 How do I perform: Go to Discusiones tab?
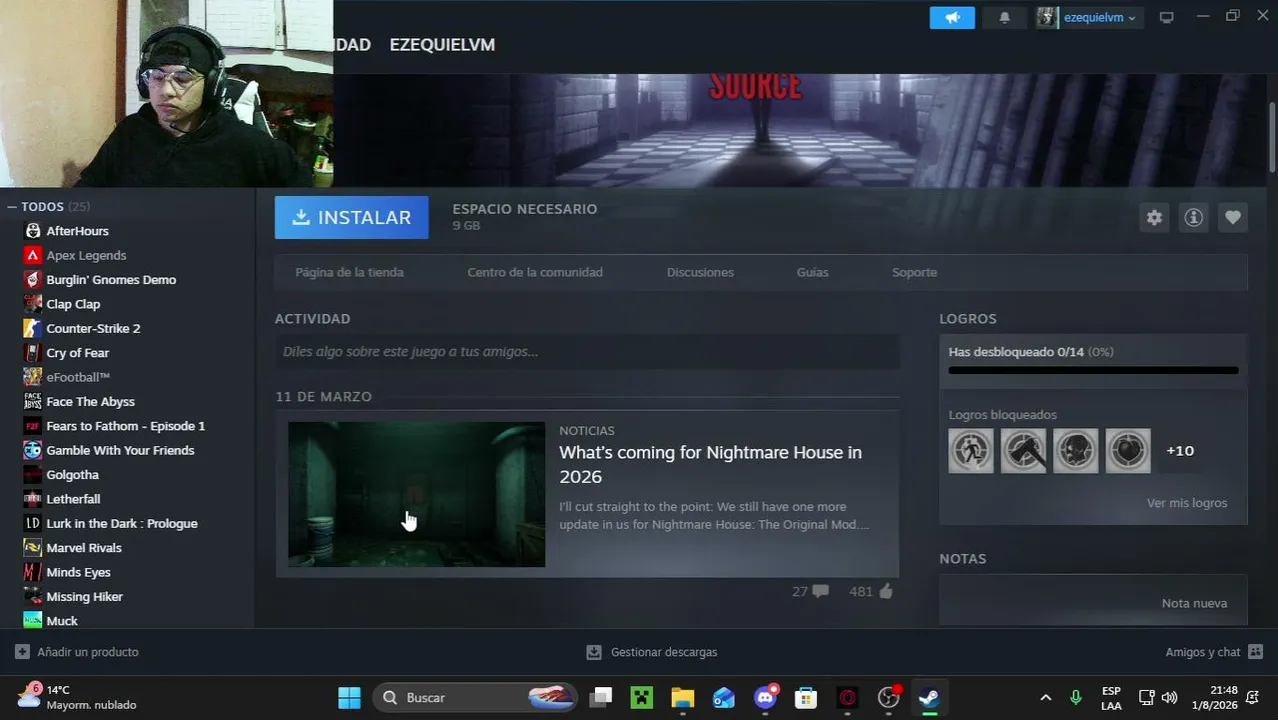tap(700, 272)
